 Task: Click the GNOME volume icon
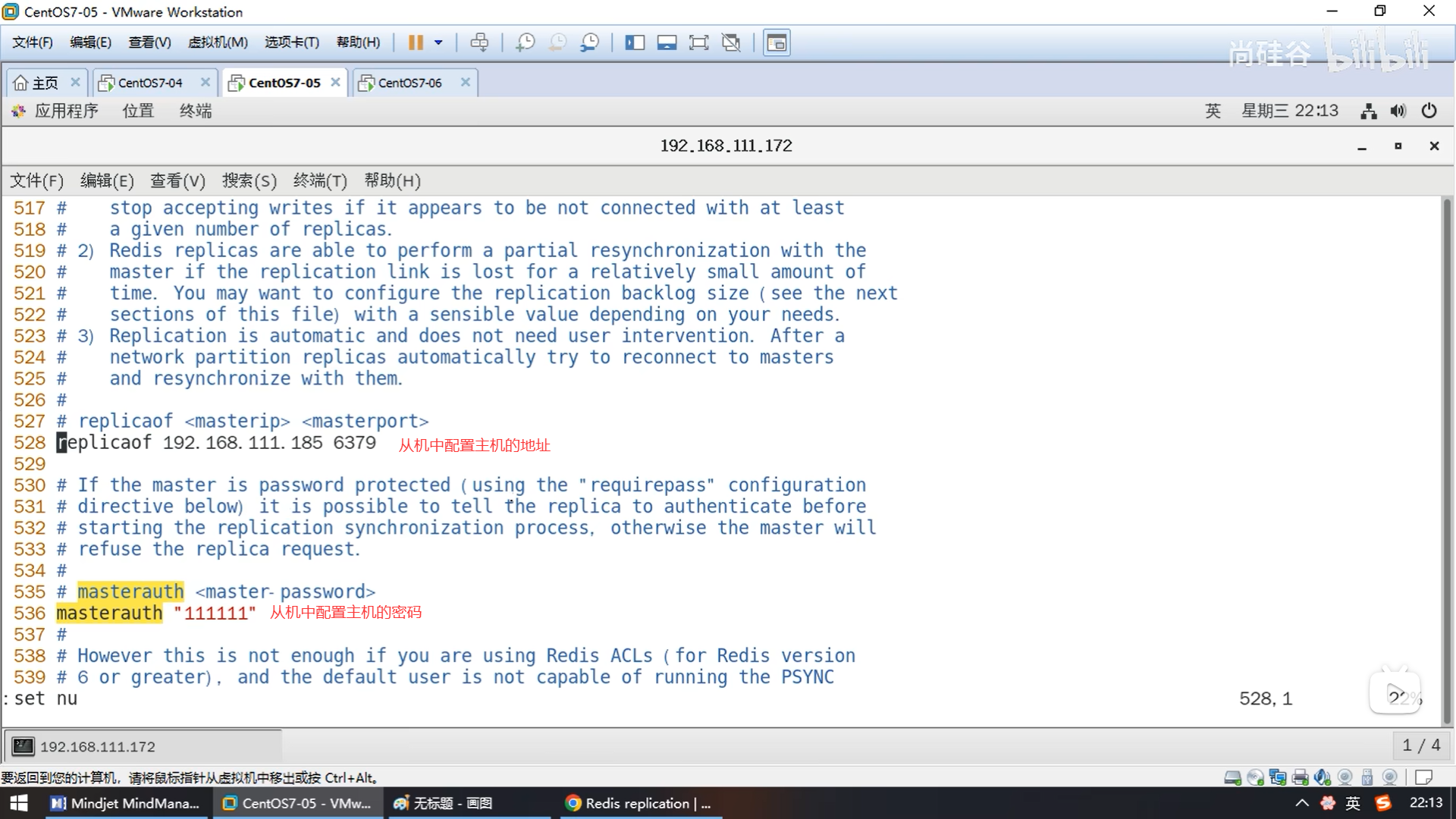(x=1398, y=111)
